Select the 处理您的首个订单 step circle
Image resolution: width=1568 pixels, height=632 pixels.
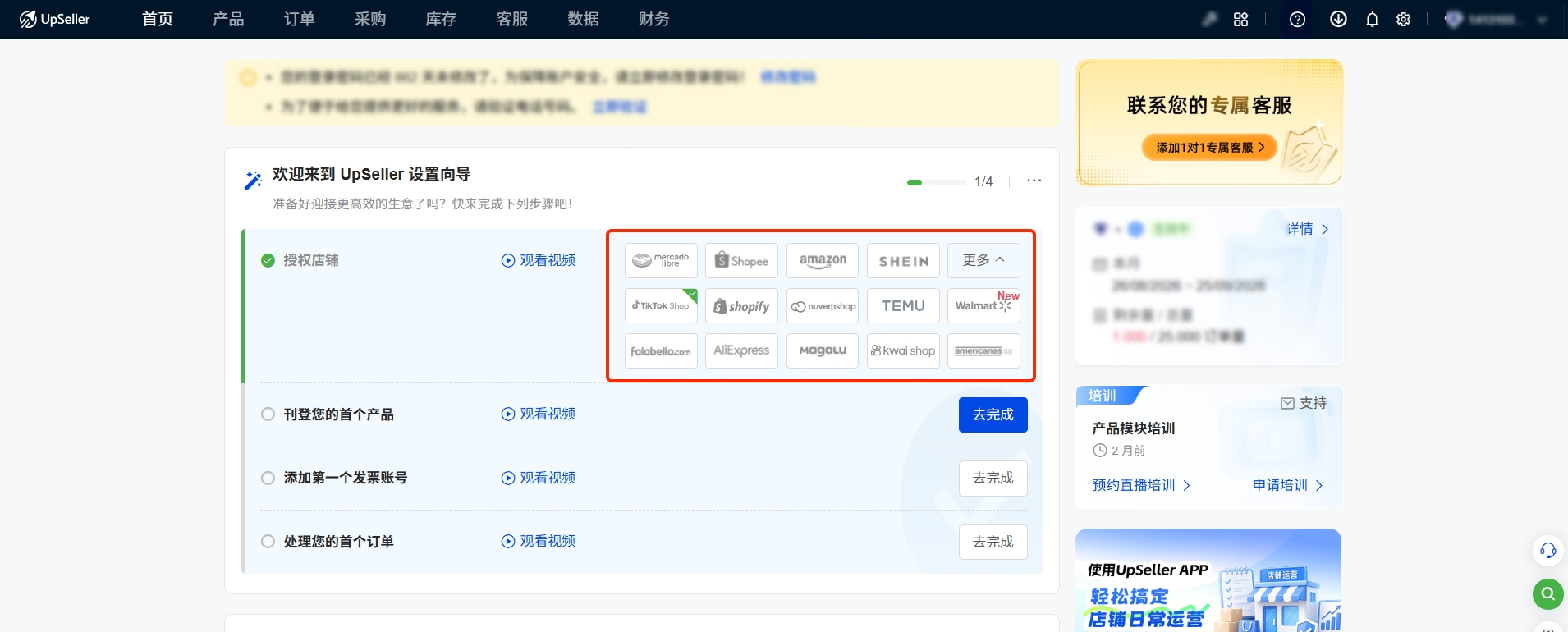(268, 541)
